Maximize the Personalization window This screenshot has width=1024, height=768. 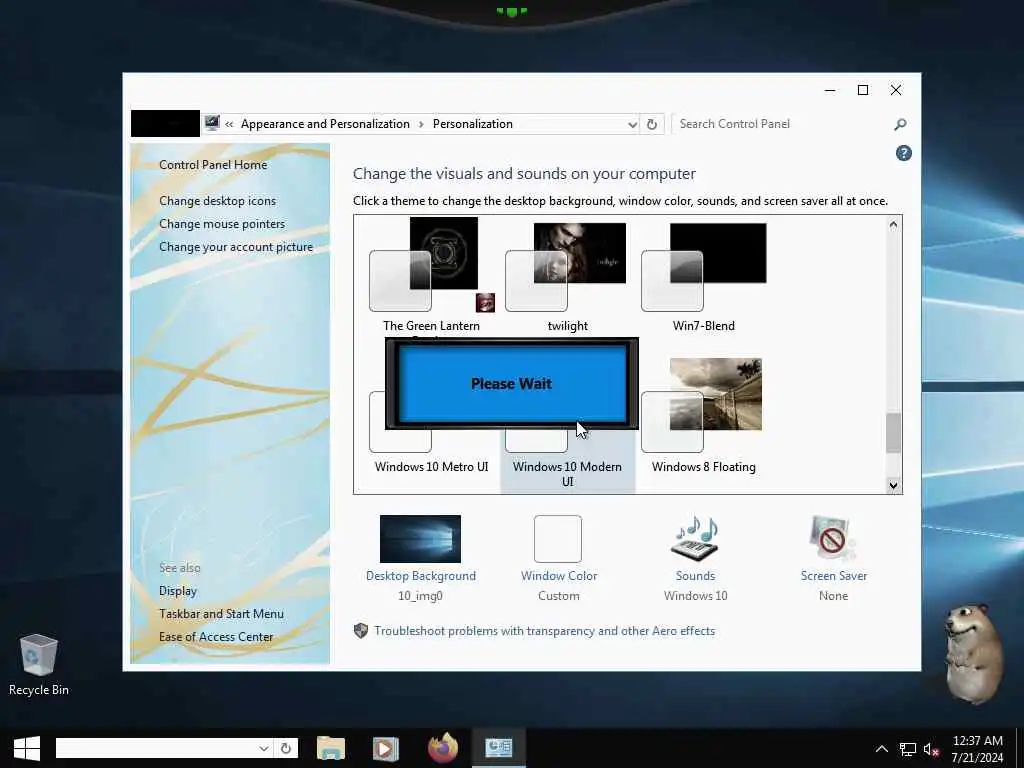click(x=863, y=90)
